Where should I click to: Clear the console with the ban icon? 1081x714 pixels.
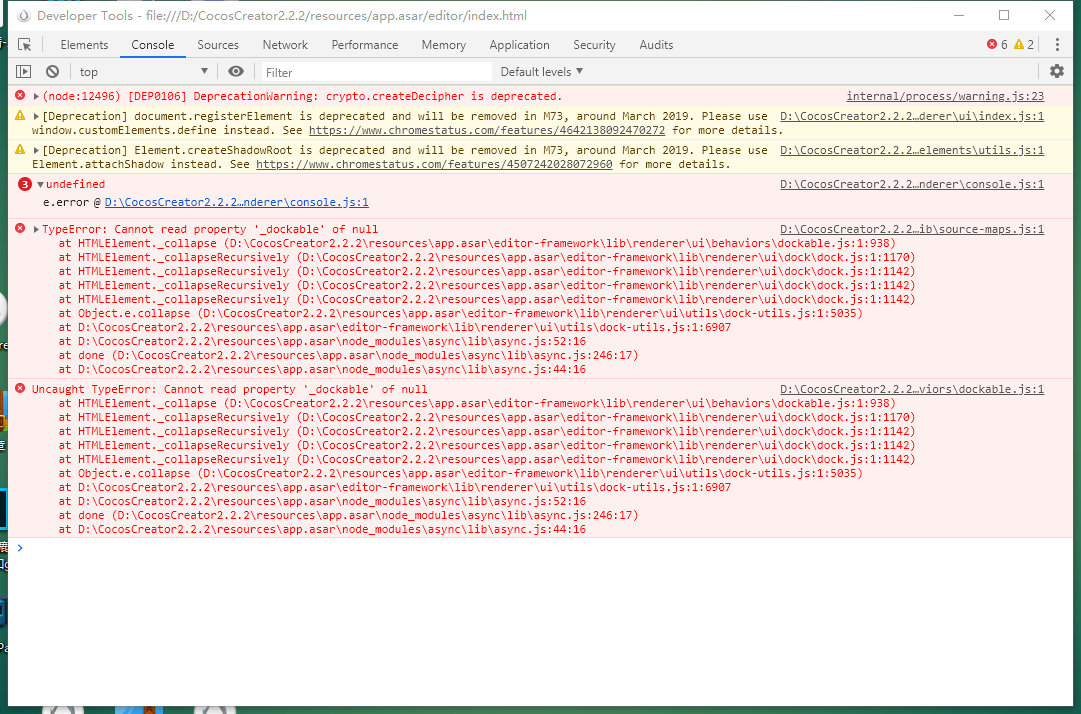[x=52, y=72]
